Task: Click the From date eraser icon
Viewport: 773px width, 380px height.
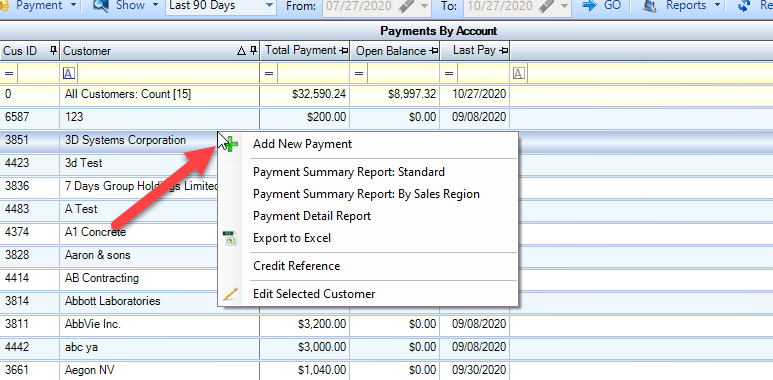Action: coord(407,6)
